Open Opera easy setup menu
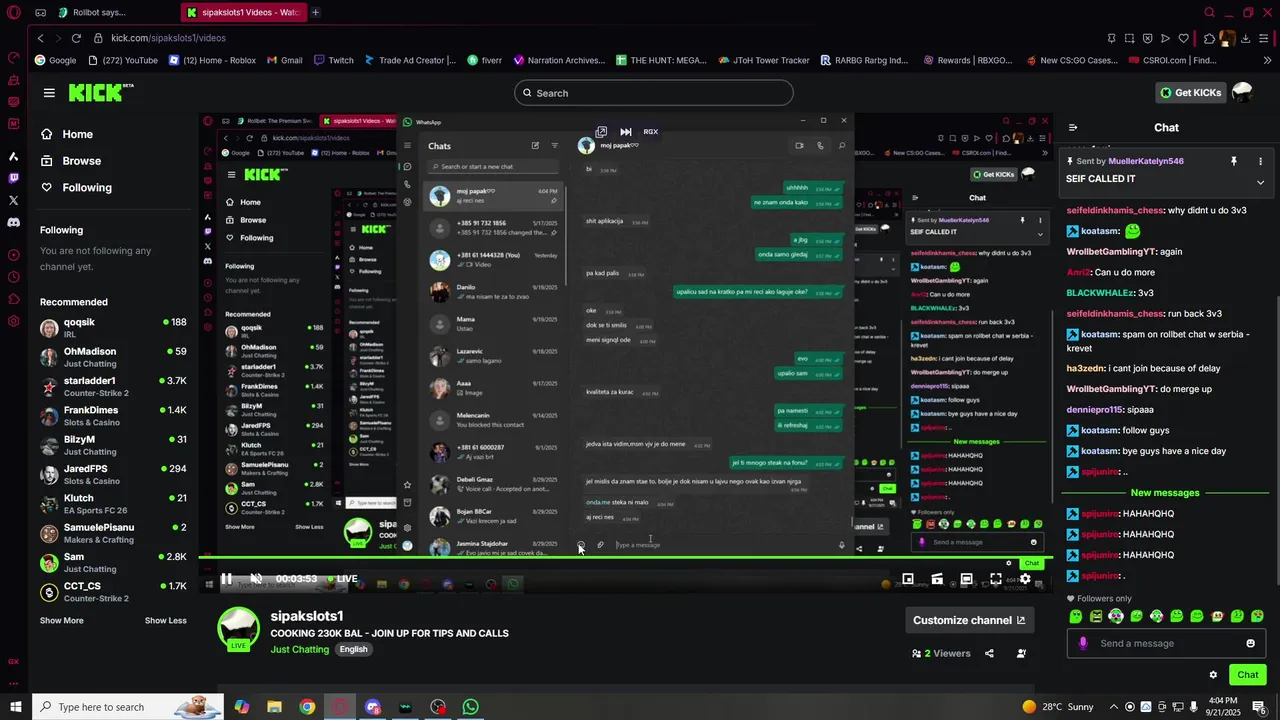The height and width of the screenshot is (720, 1280). 1263,38
